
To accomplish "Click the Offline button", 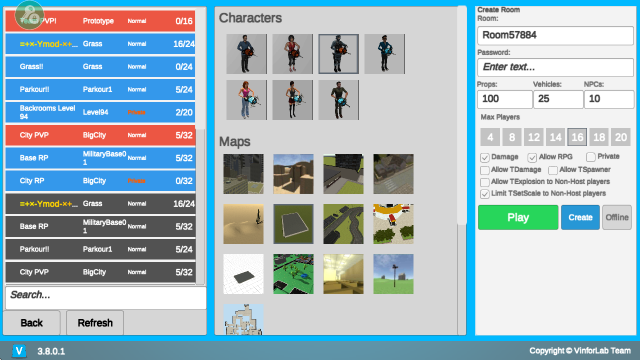I will (617, 218).
